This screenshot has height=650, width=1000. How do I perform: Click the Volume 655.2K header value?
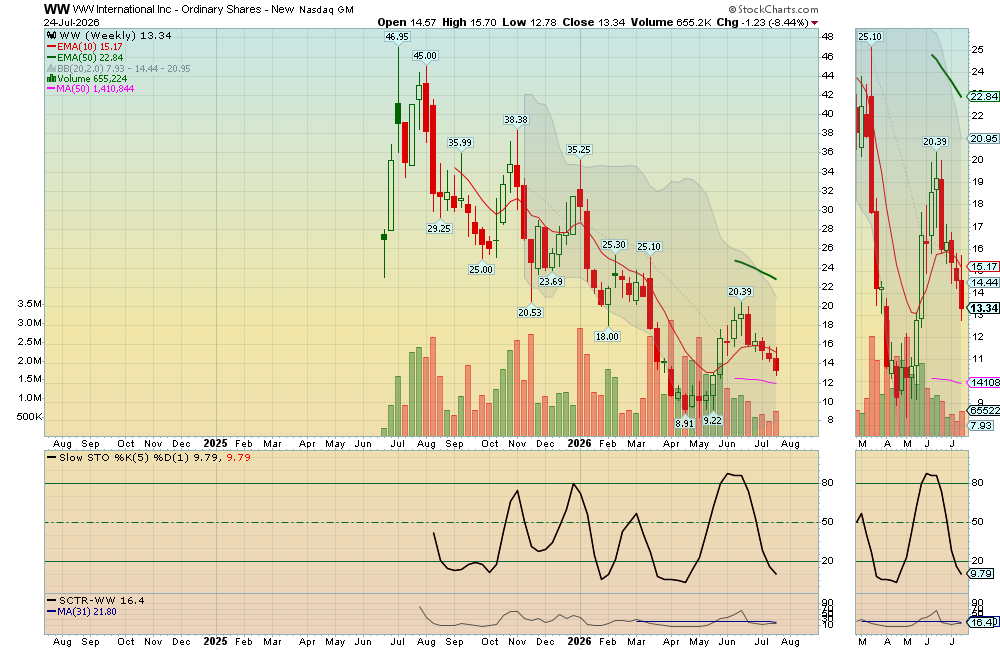[x=671, y=22]
